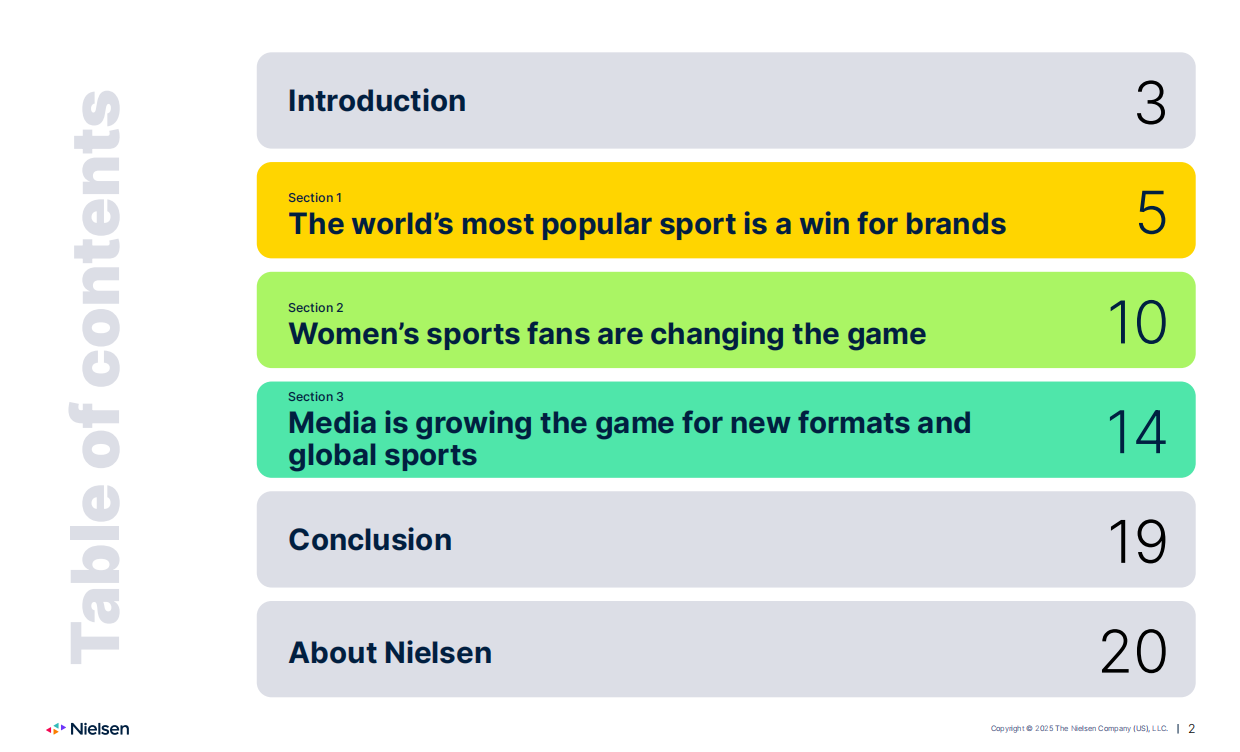Go to the Conclusion entry
This screenshot has height=752, width=1240.
click(370, 540)
